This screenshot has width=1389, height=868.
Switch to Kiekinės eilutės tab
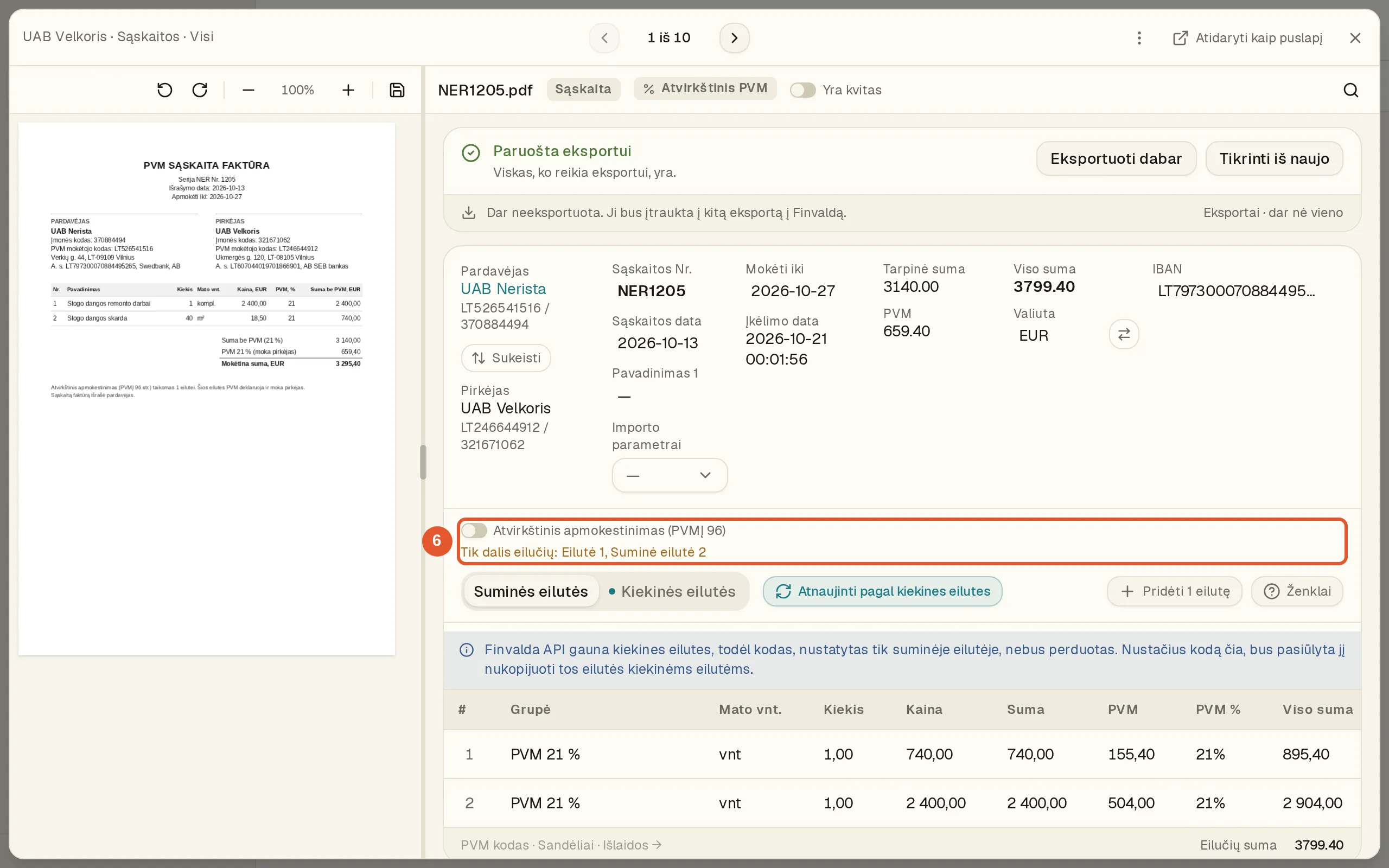672,591
